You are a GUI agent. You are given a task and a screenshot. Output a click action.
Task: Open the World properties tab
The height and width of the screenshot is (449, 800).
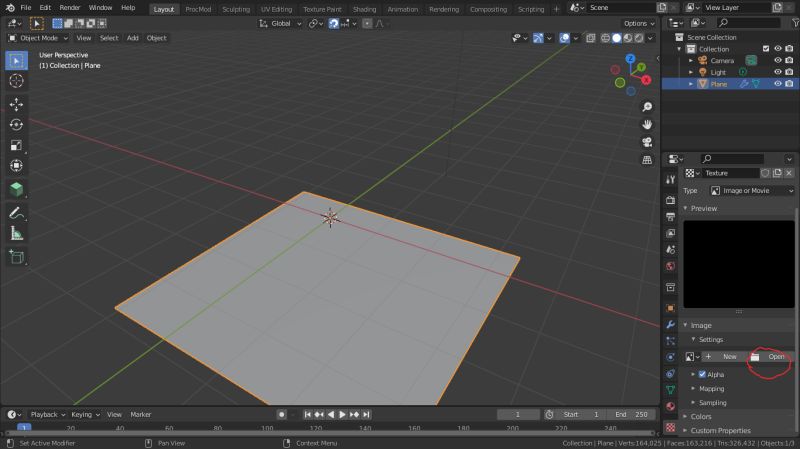(x=670, y=266)
